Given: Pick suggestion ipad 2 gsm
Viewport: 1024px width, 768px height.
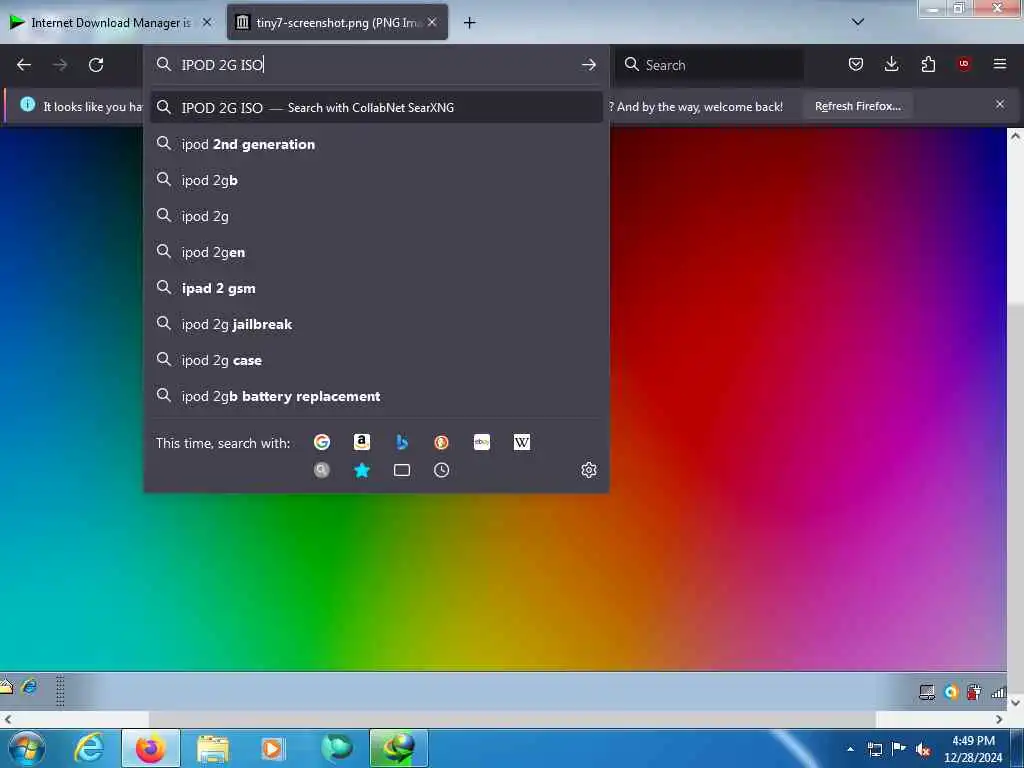Looking at the screenshot, I should pos(376,288).
